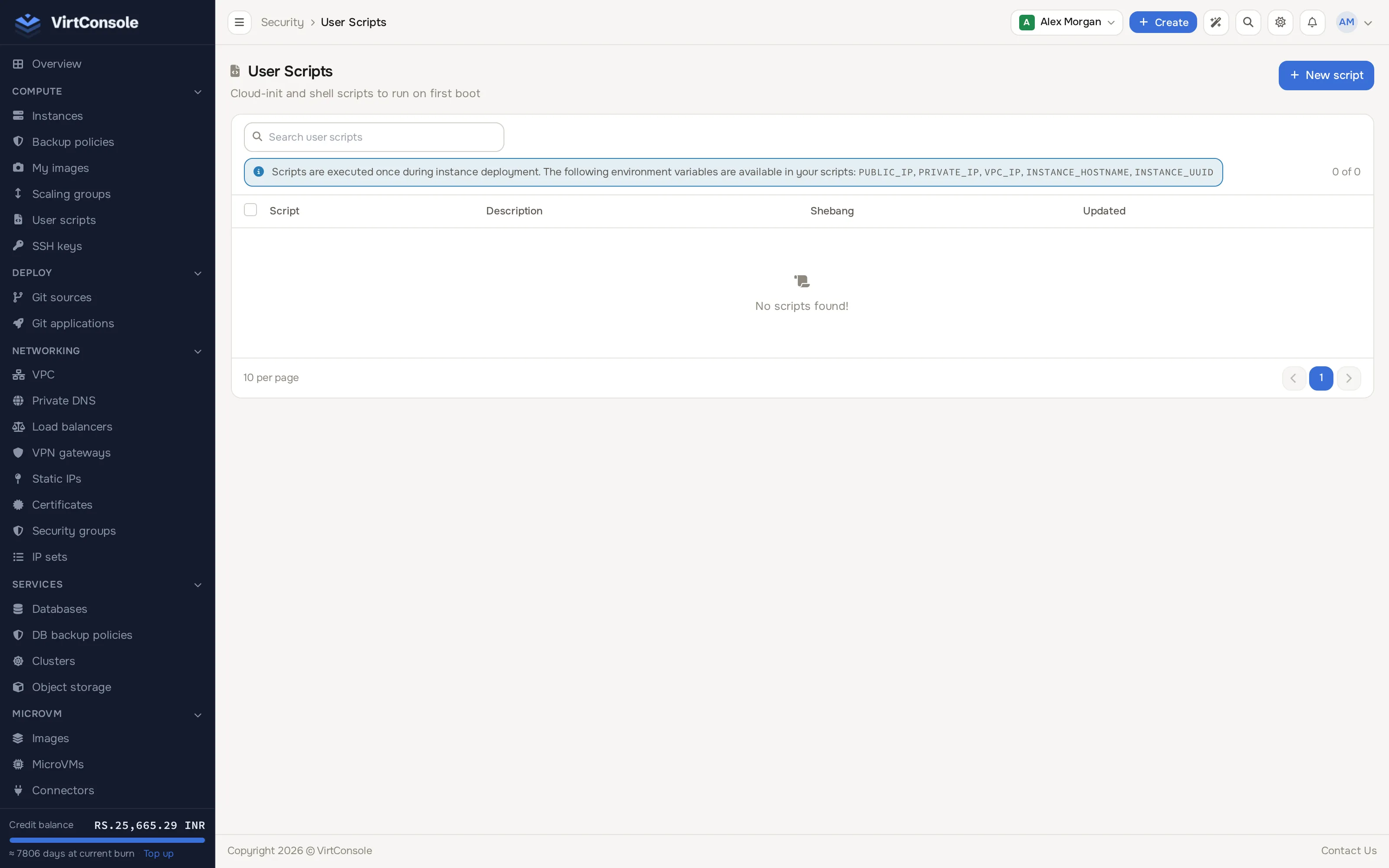Open Alex Morgan account switcher dropdown
The image size is (1389, 868).
pos(1066,23)
